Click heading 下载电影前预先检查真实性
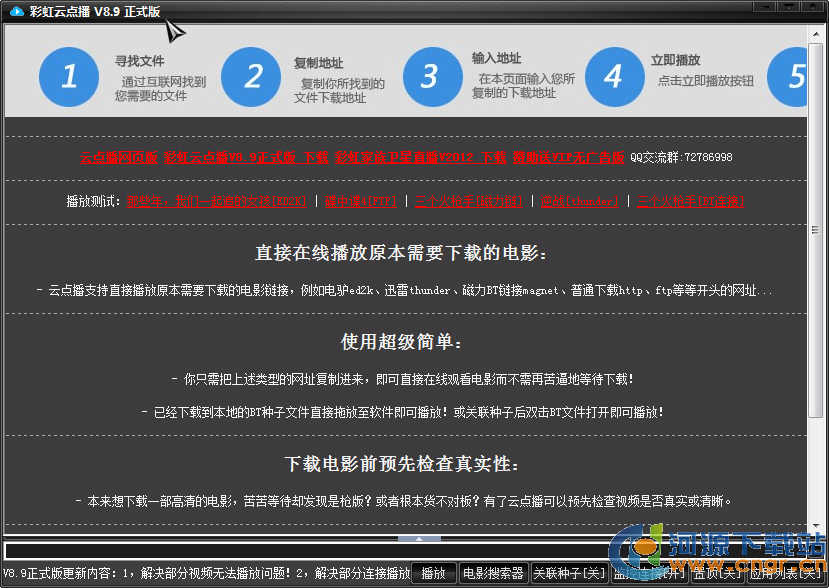Image resolution: width=829 pixels, height=588 pixels. pos(401,464)
